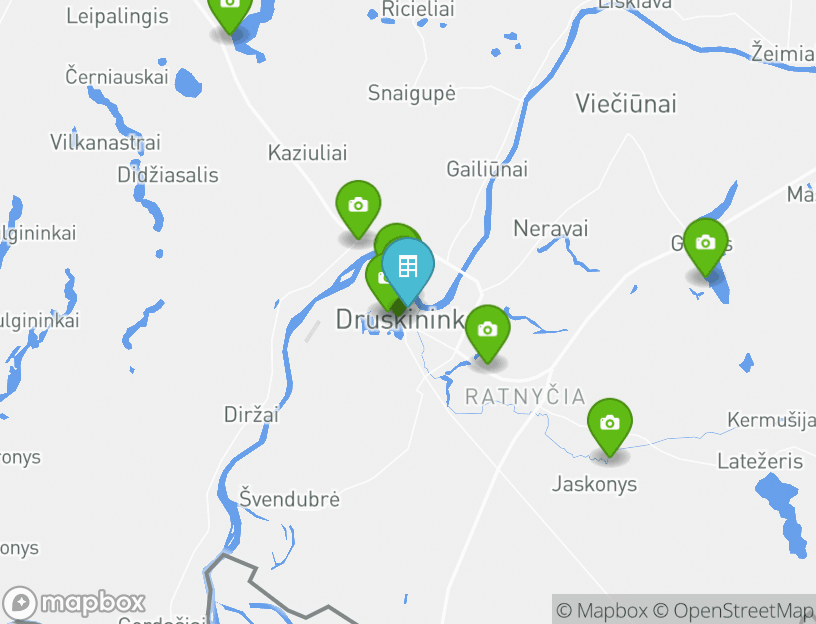The image size is (816, 624).
Task: Click the Snaigupė village label
Action: (x=412, y=94)
